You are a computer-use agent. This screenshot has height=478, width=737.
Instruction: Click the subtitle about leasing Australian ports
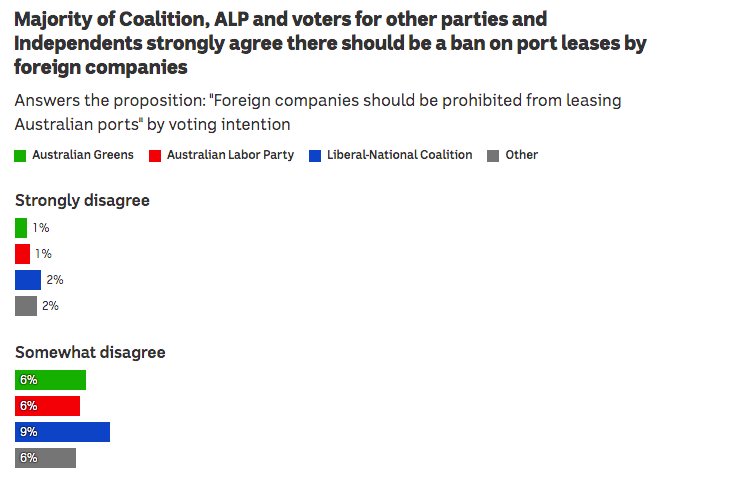click(318, 112)
